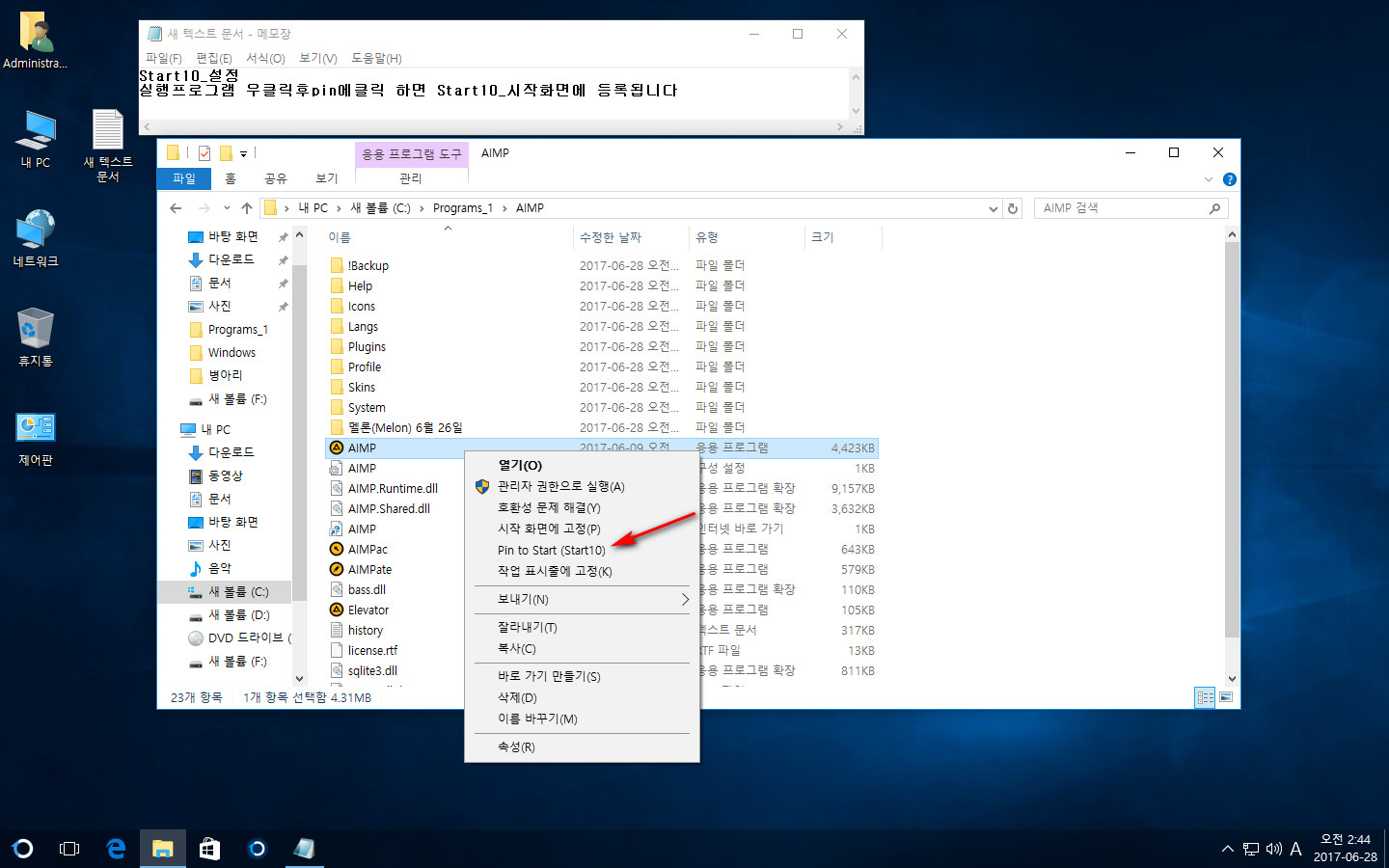Open the 파일 ribbon tab
The height and width of the screenshot is (868, 1389).
coord(184,178)
